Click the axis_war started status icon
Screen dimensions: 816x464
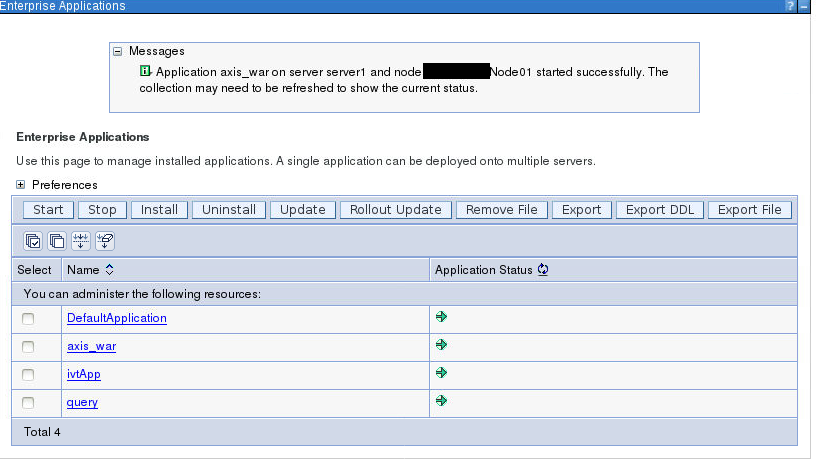pyautogui.click(x=441, y=345)
